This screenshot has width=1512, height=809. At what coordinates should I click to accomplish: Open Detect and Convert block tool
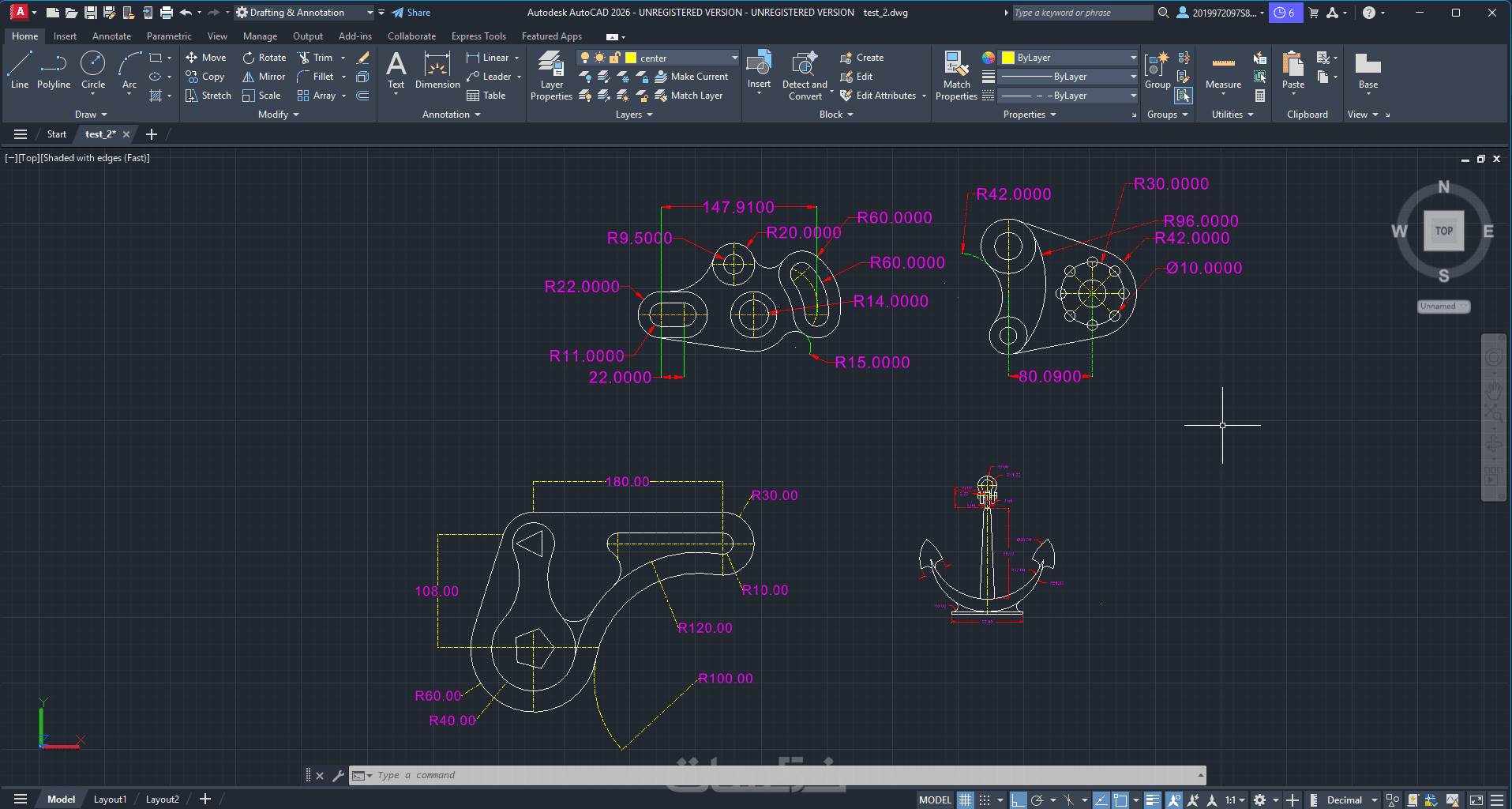point(805,75)
